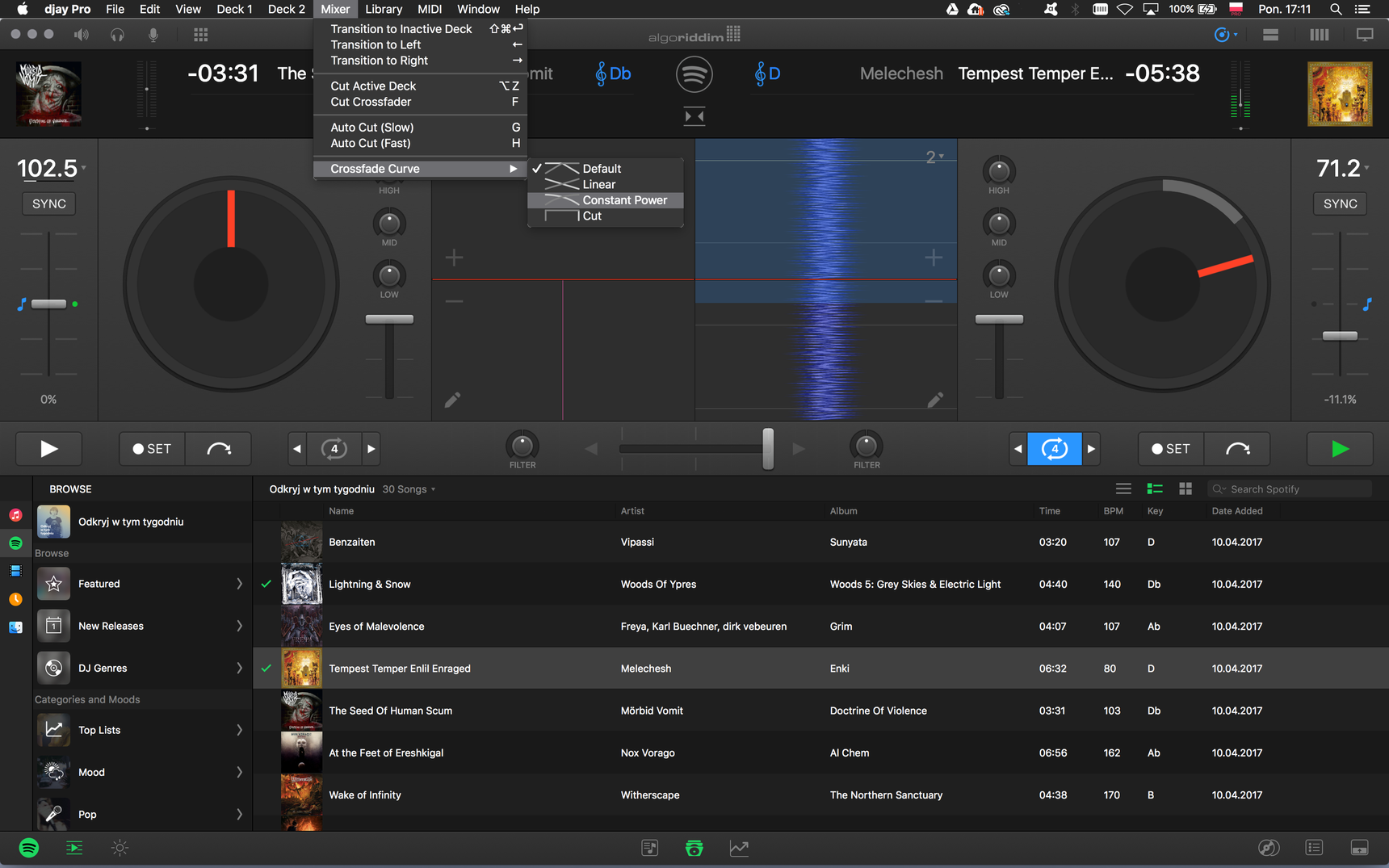Screen dimensions: 1389x868
Task: Click the deck 2 tempo slider handle
Action: tap(1340, 336)
